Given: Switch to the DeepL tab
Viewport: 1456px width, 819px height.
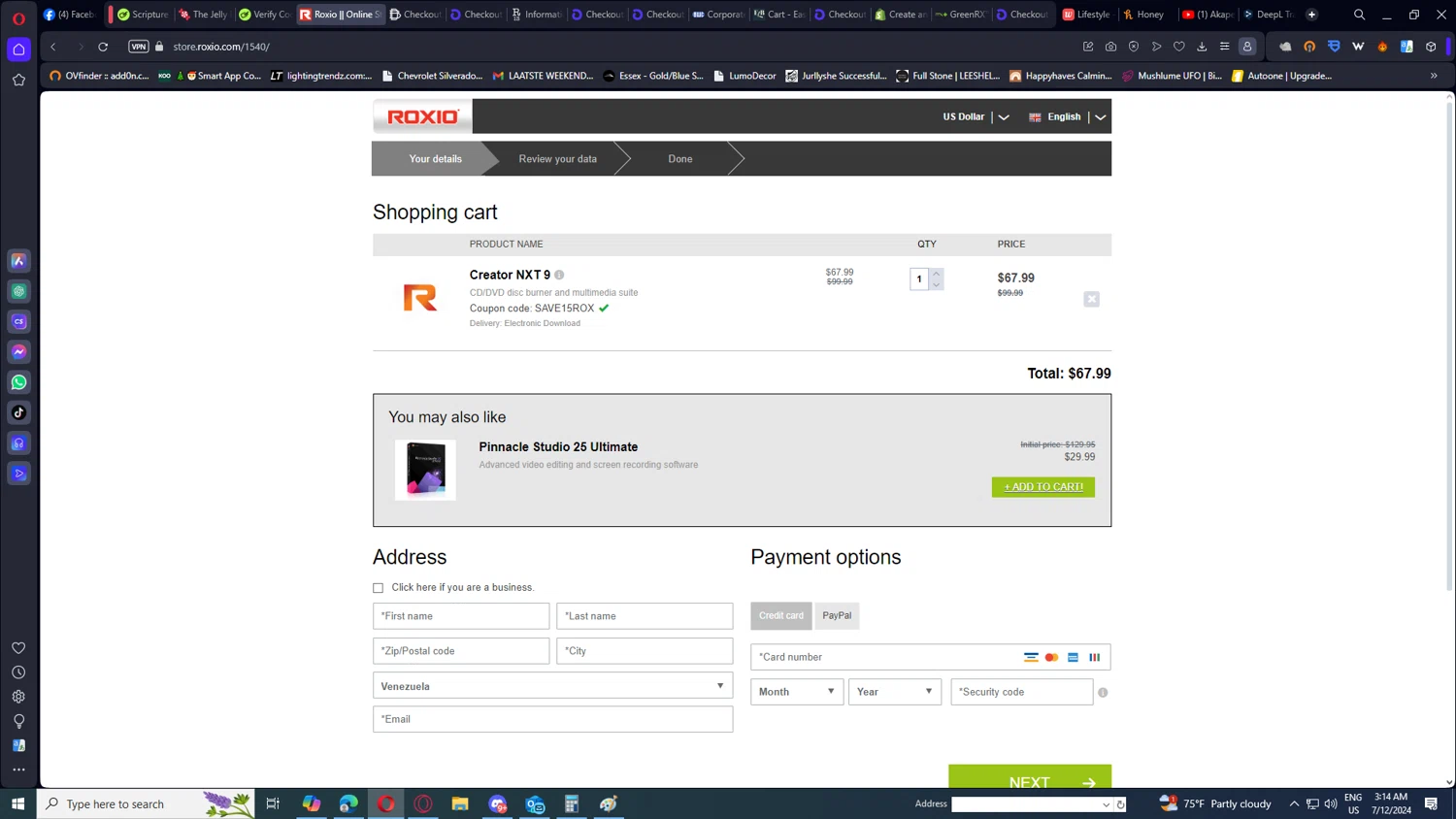Looking at the screenshot, I should point(1270,15).
